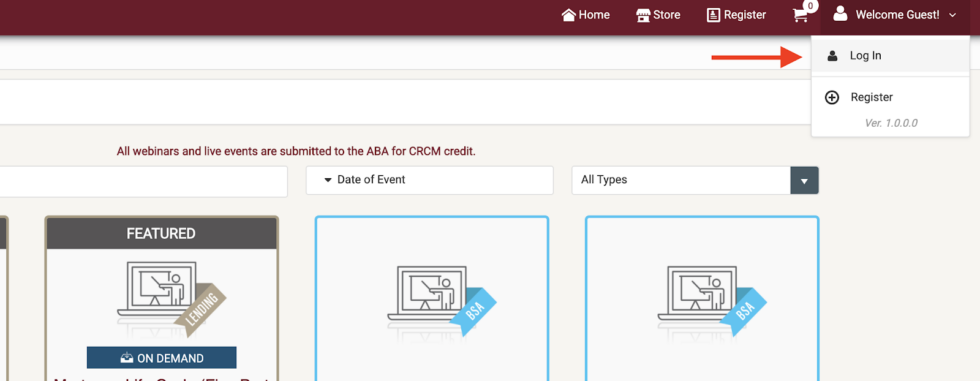Open the shopping cart icon
980x381 pixels.
[800, 16]
